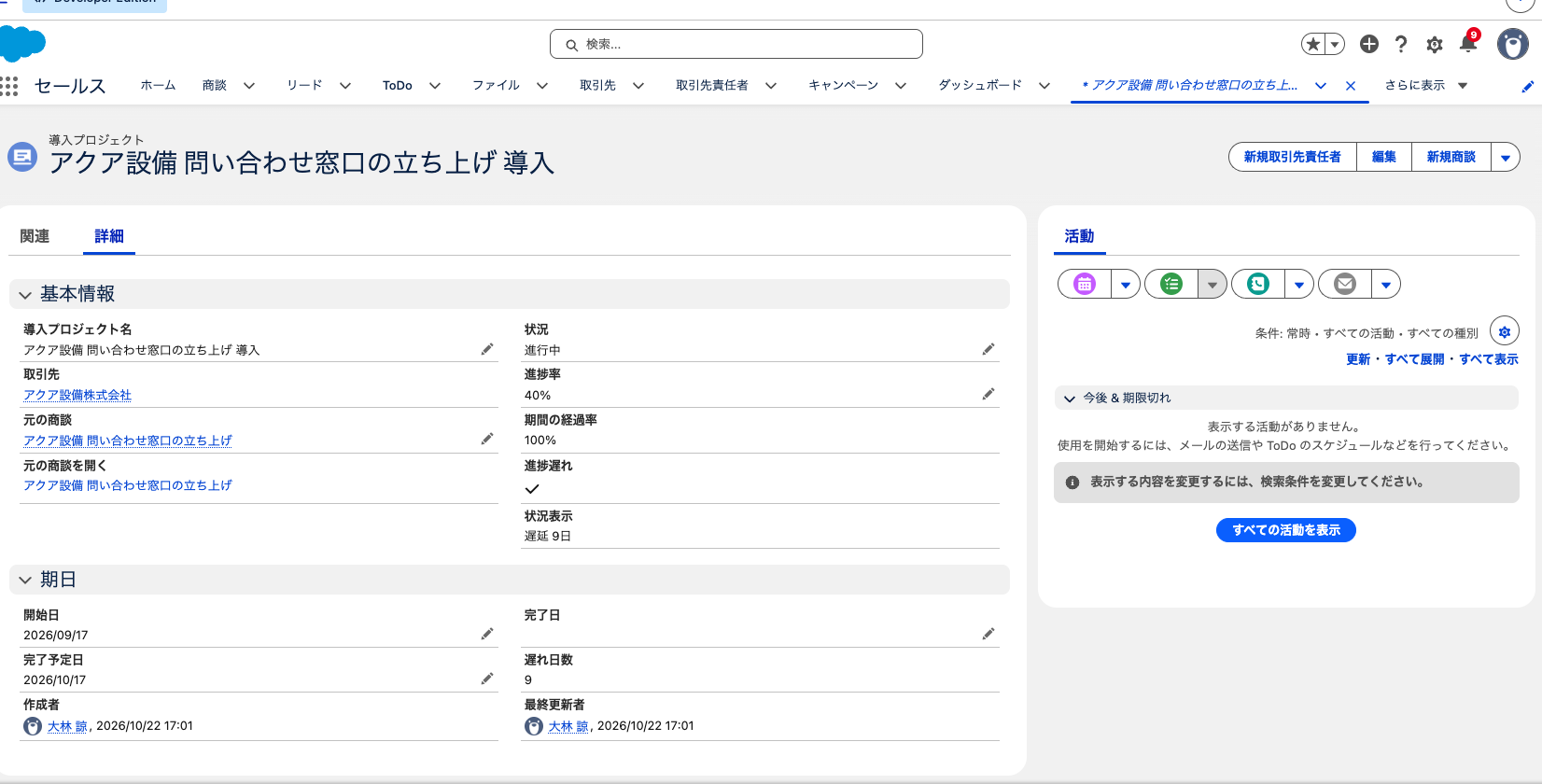Open the user profile avatar
This screenshot has width=1542, height=784.
1512,44
